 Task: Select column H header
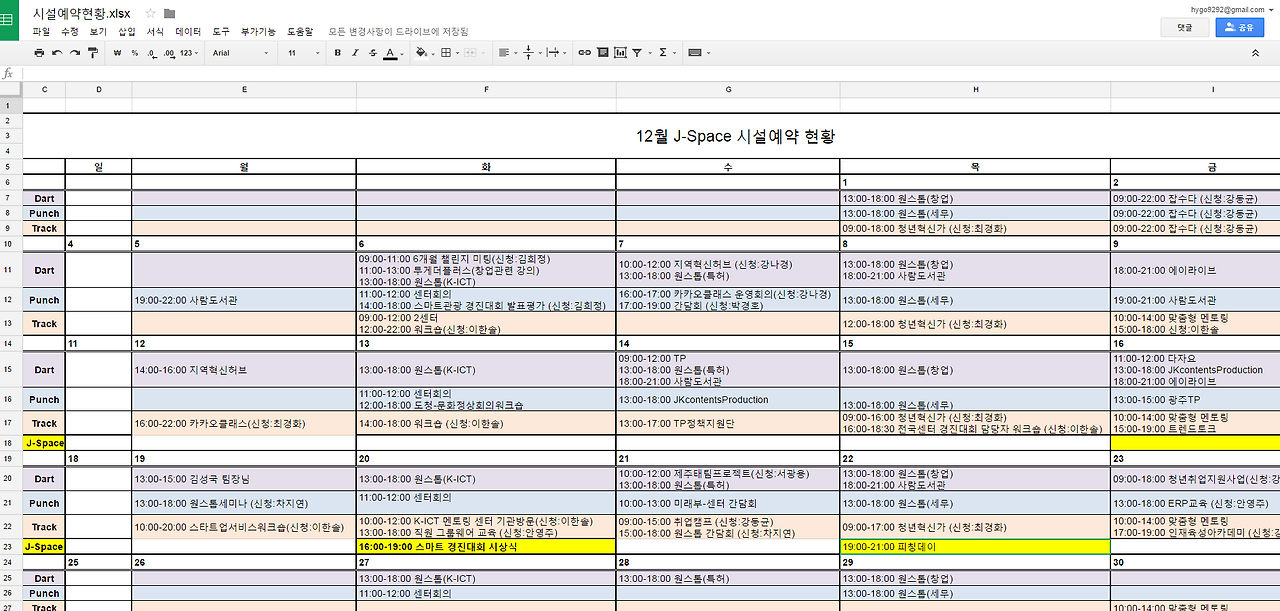[x=975, y=90]
